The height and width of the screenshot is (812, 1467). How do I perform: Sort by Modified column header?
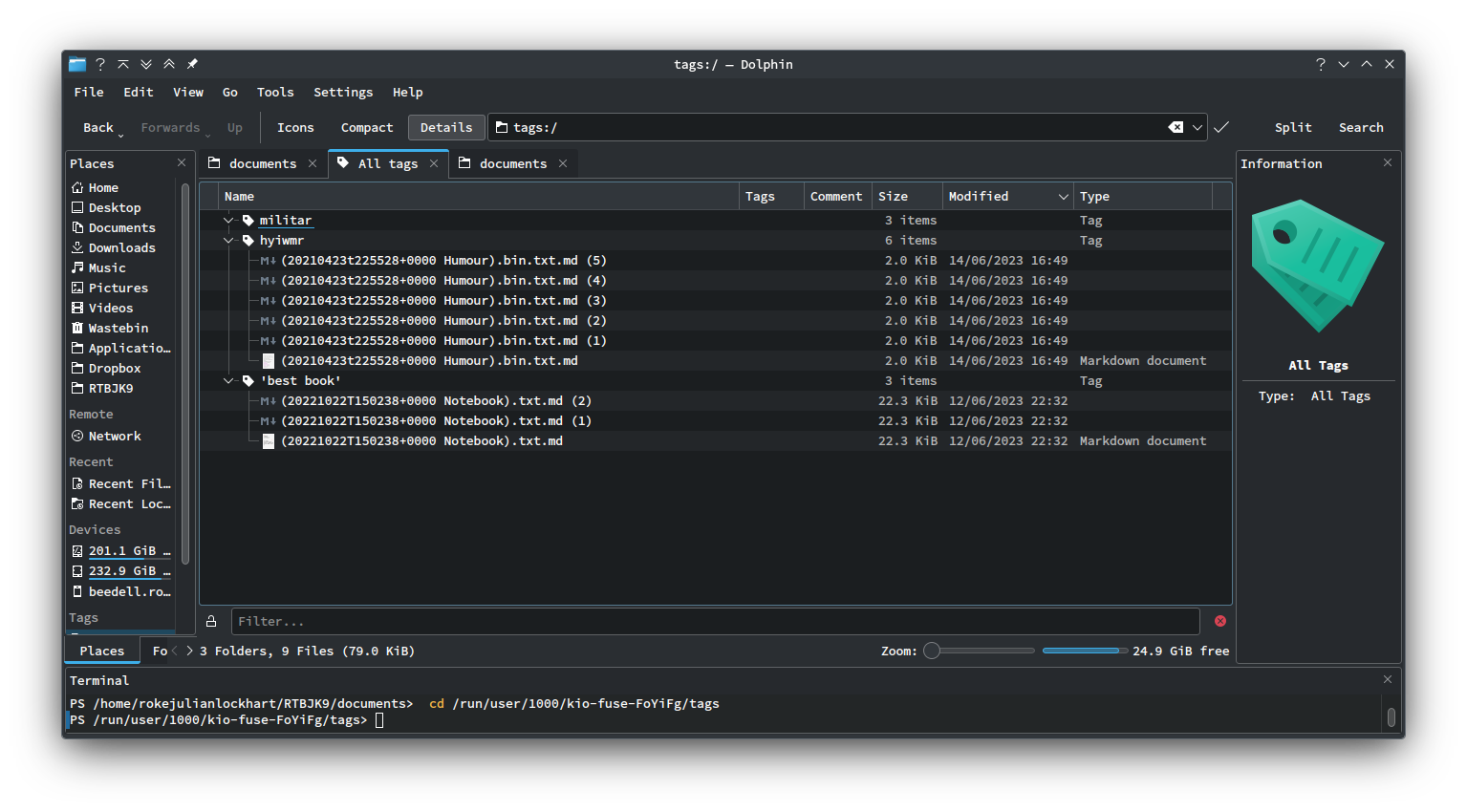1008,197
